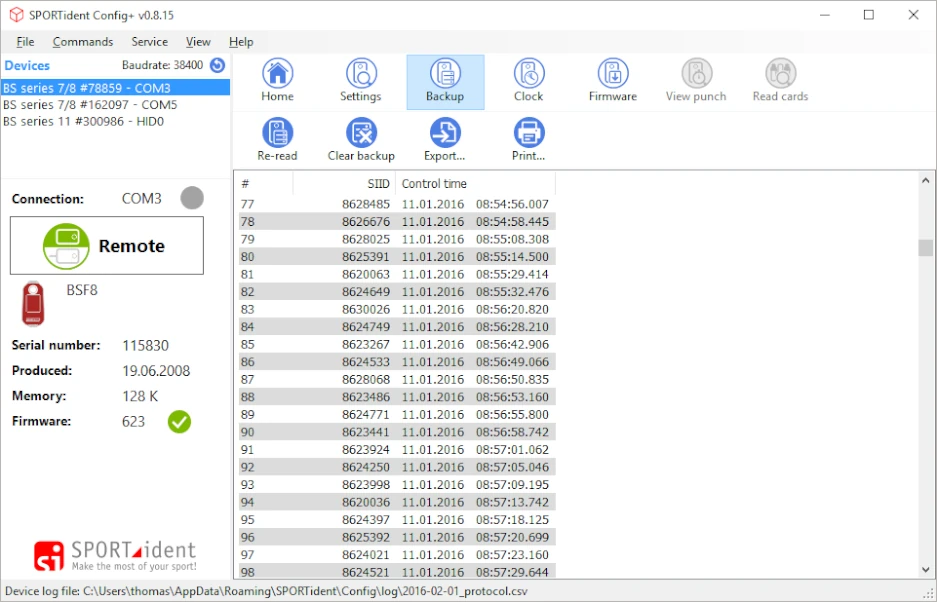Click the Memory value 128 K

pos(140,396)
